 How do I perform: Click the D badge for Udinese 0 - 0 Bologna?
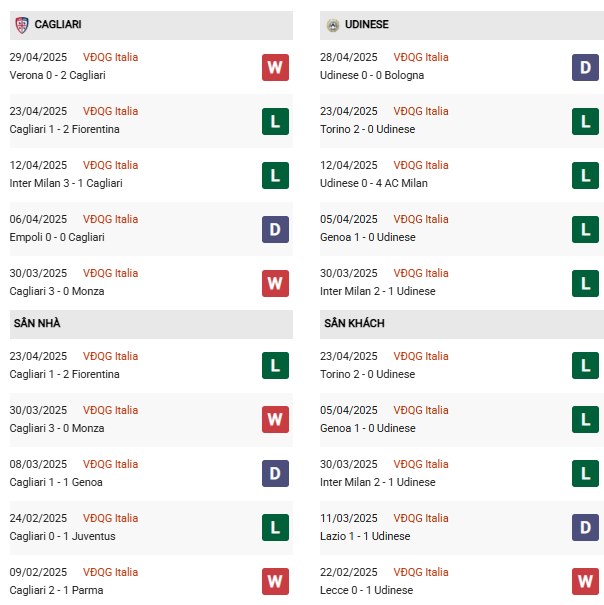(x=585, y=68)
